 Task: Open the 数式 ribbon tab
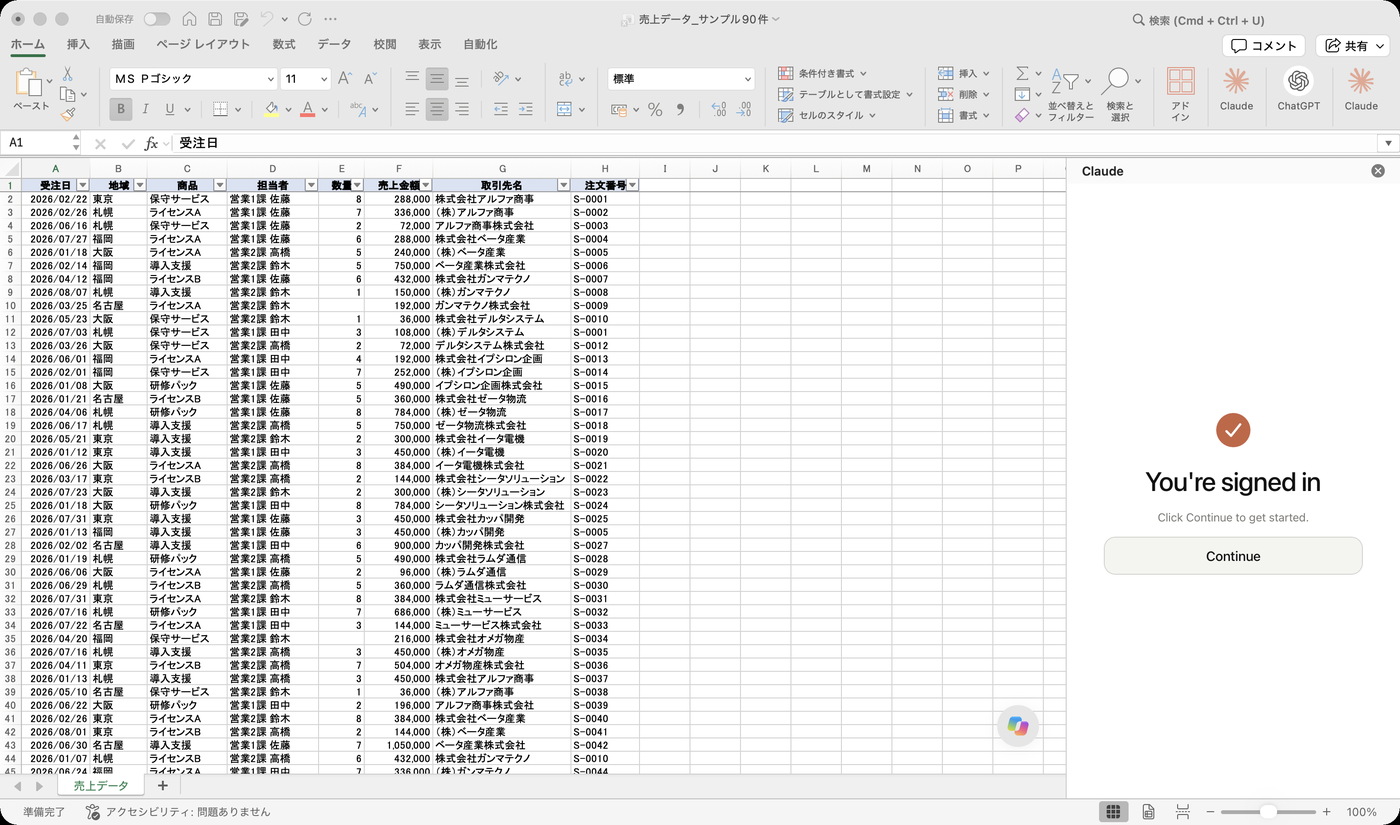click(x=284, y=44)
